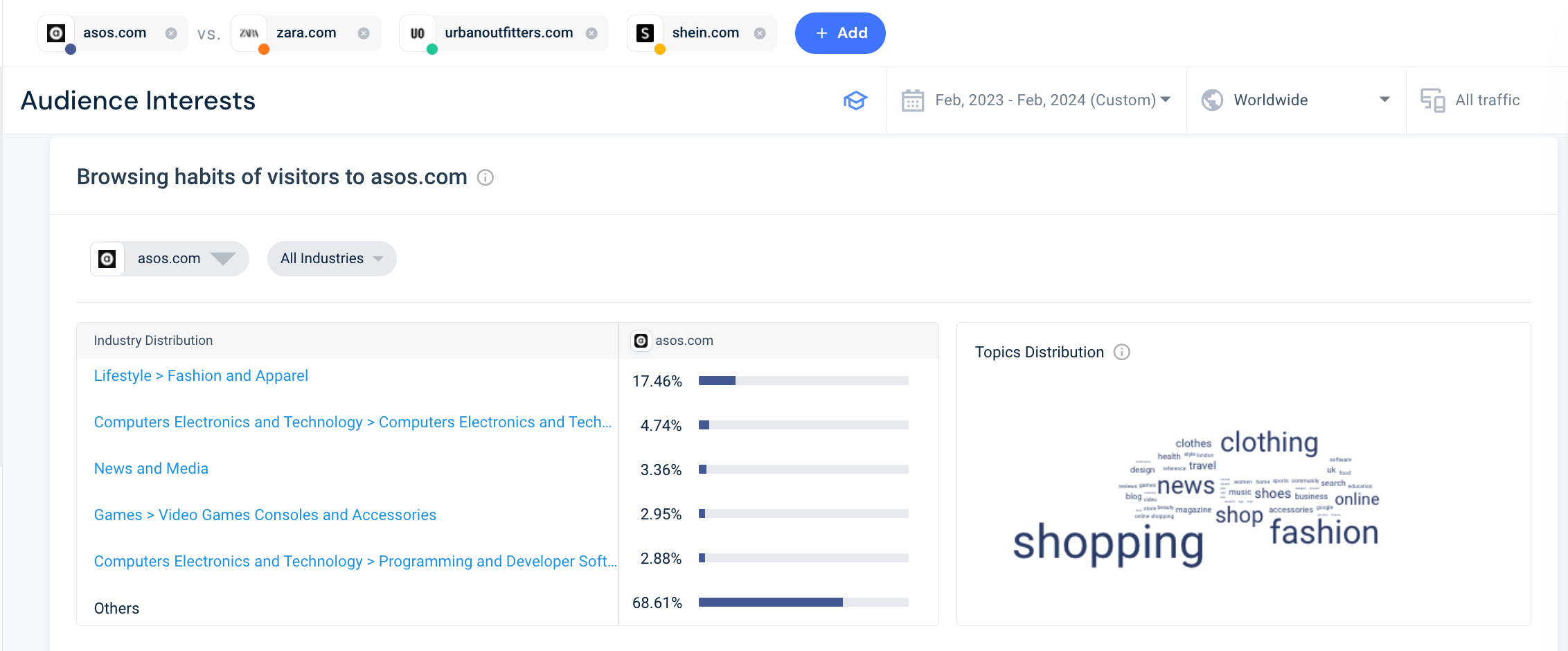Remove urbanoutfitters.com from comparison list
This screenshot has height=651, width=1568.
[591, 33]
